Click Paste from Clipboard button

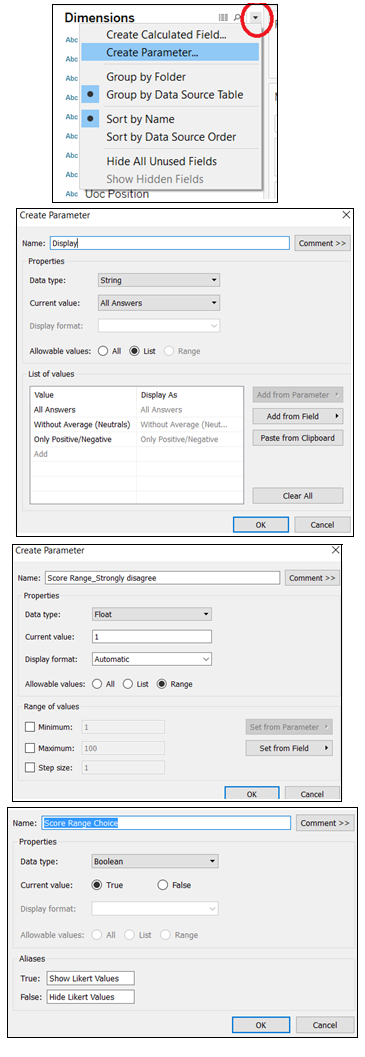pyautogui.click(x=298, y=438)
